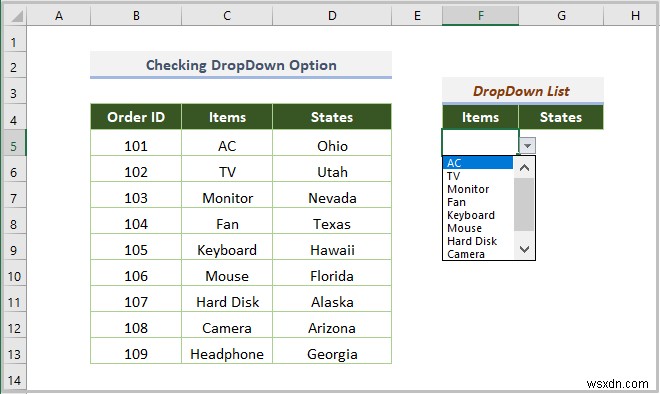Click the 'Checking DropDown Option' title cell

pos(241,65)
